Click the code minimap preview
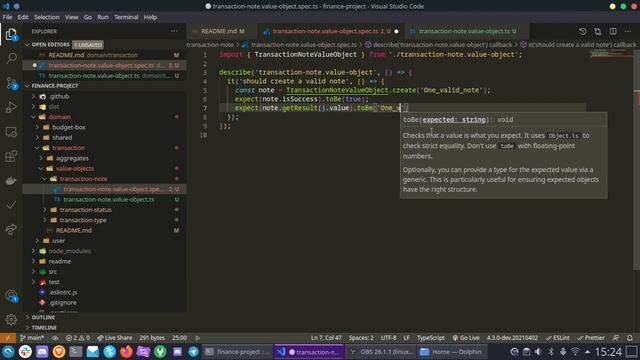The height and width of the screenshot is (360, 640). tap(611, 55)
